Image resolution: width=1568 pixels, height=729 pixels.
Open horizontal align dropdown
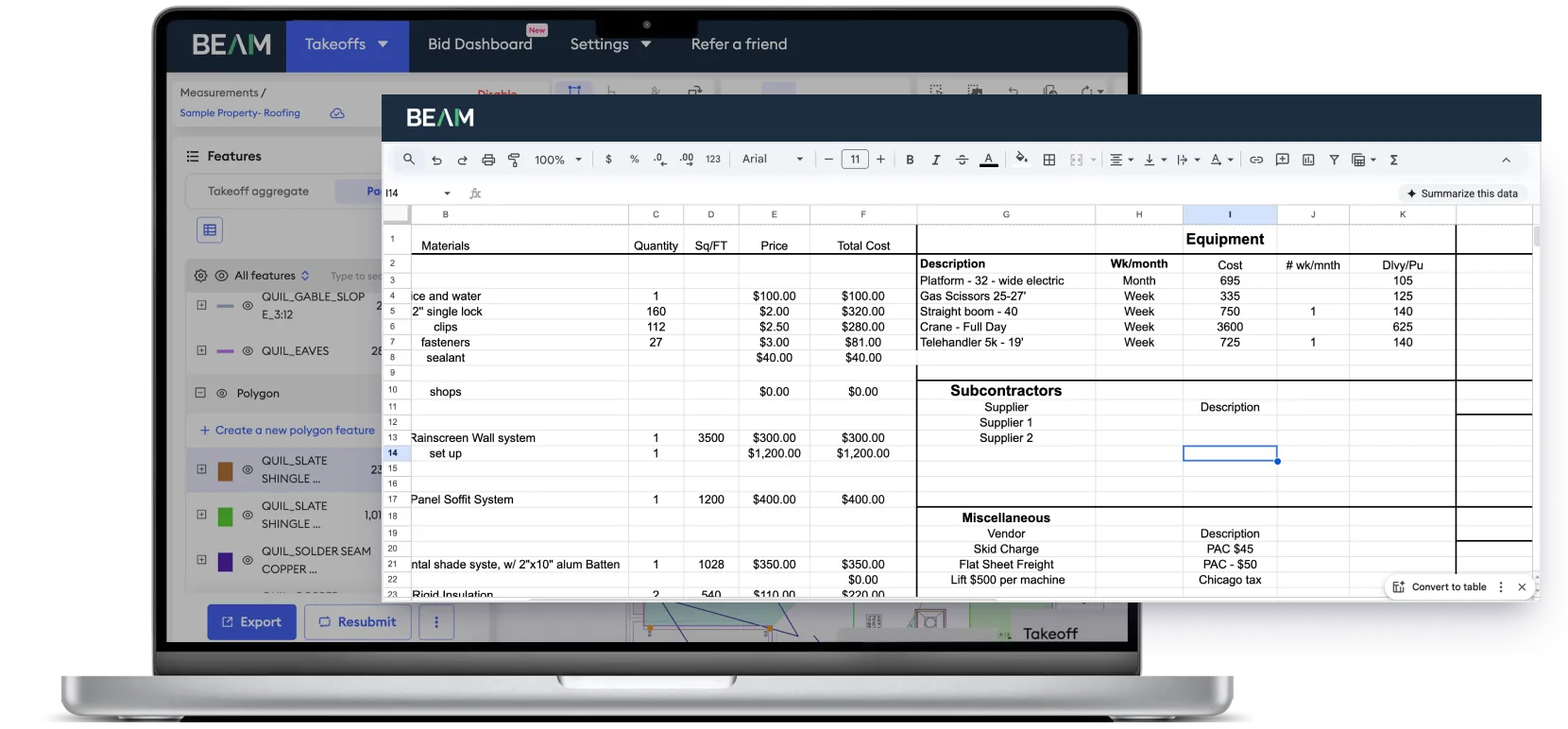1121,160
